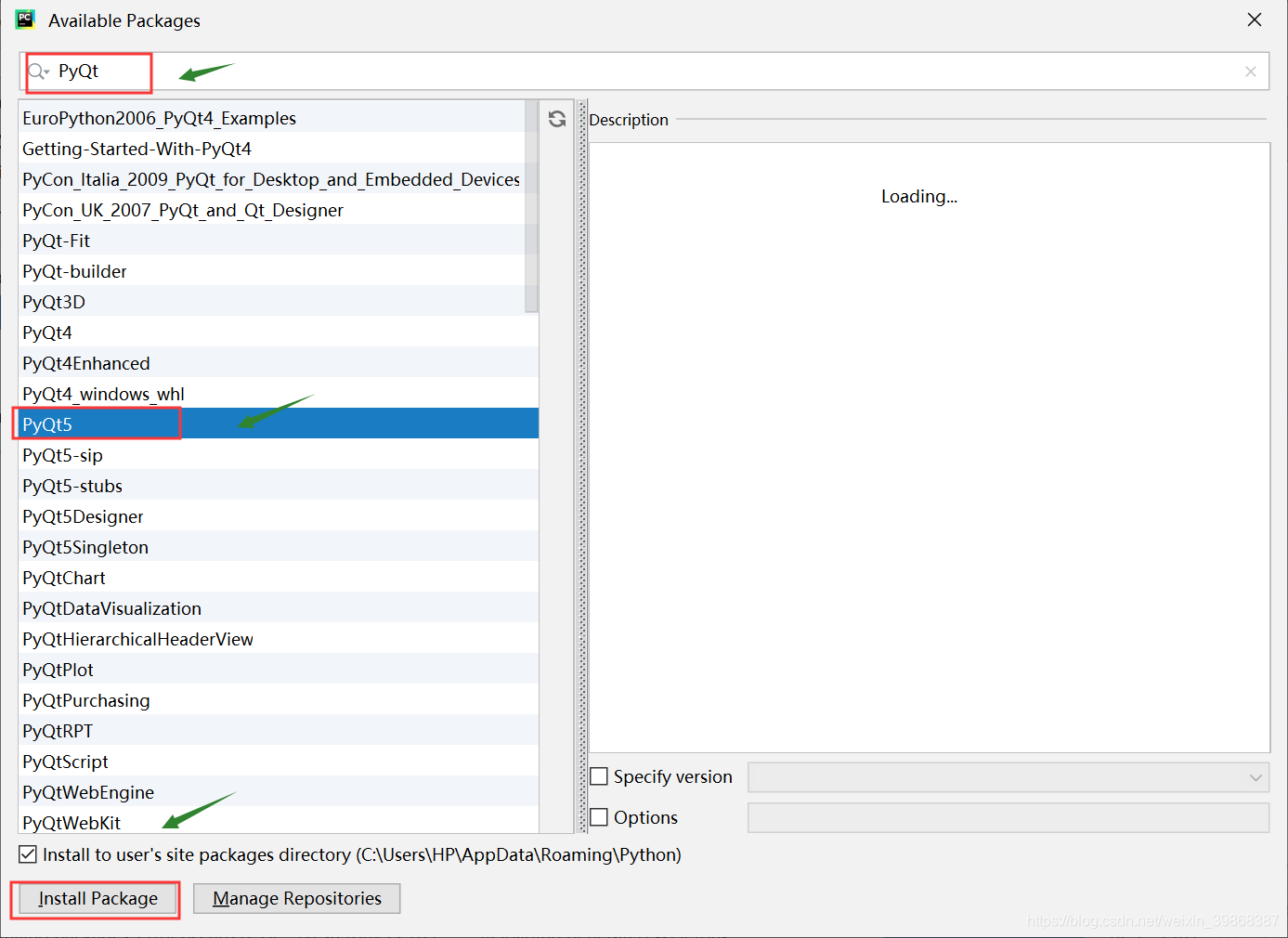Select the PyQtRPT package
The width and height of the screenshot is (1288, 938).
[279, 731]
